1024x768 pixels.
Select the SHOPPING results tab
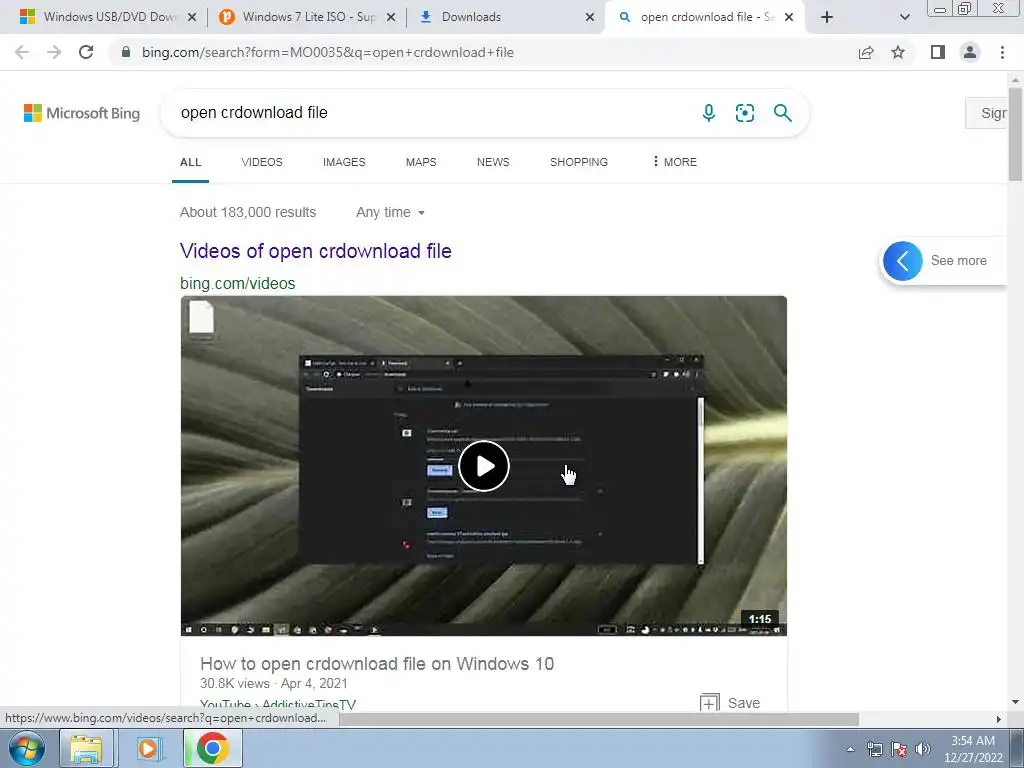coord(579,162)
